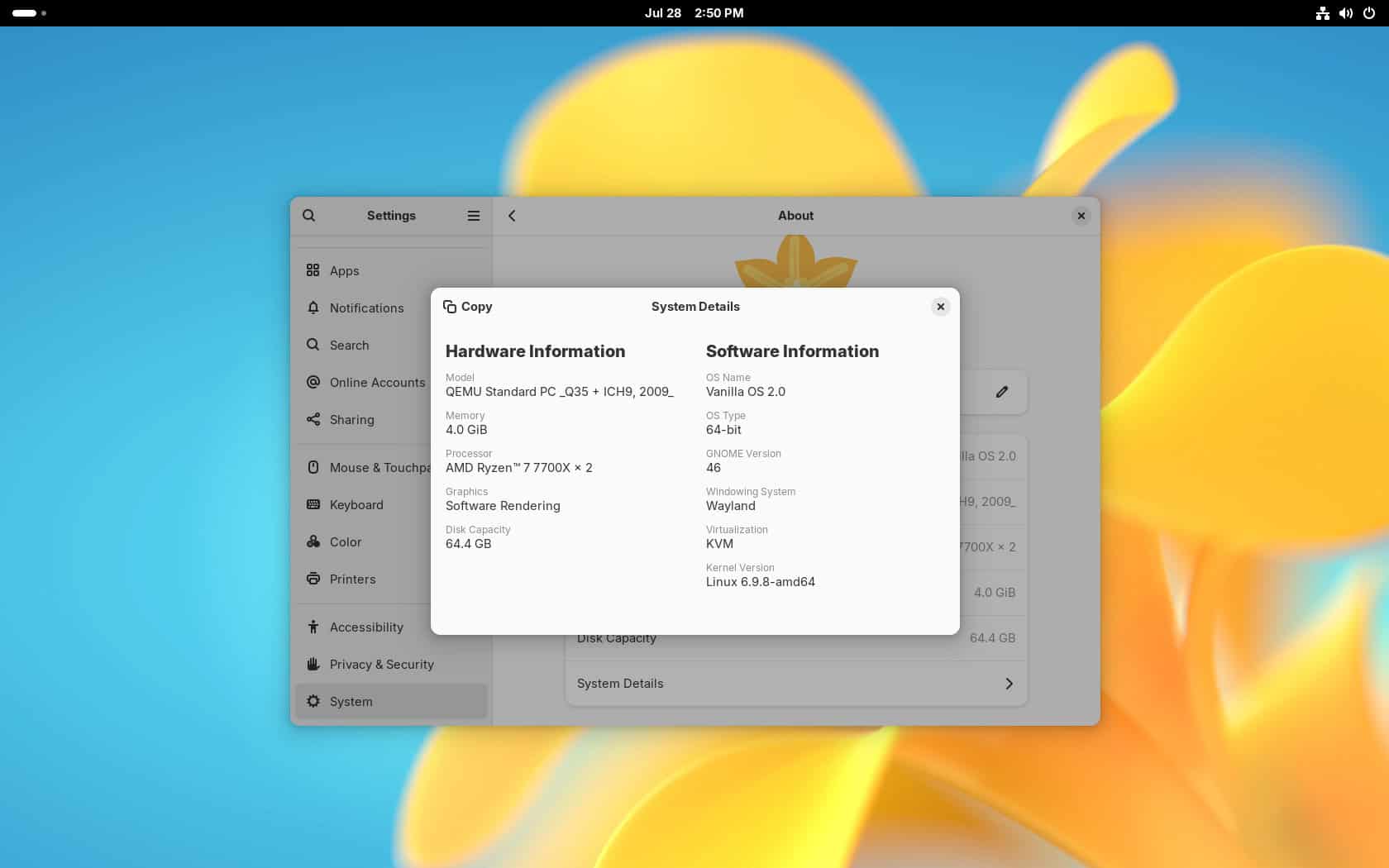Open Printers settings
1389x868 pixels.
point(352,579)
